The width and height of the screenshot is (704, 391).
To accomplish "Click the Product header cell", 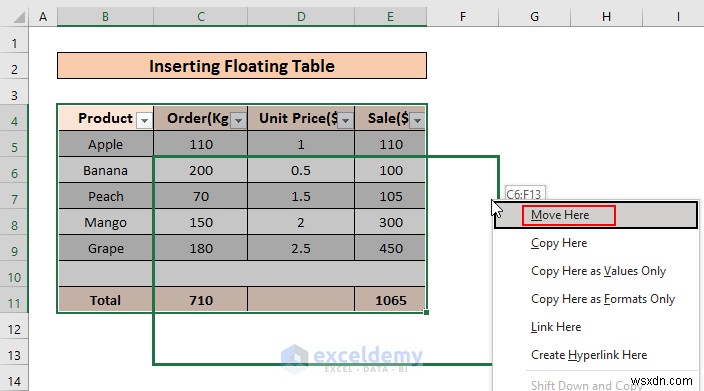I will [x=105, y=118].
